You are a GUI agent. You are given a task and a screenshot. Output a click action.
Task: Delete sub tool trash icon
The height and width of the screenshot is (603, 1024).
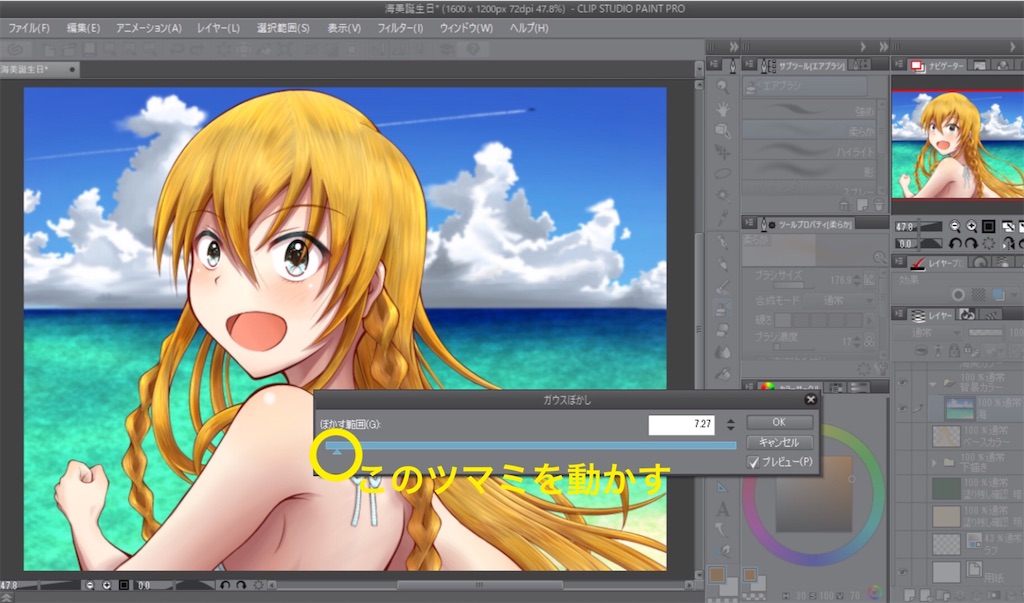tap(879, 205)
